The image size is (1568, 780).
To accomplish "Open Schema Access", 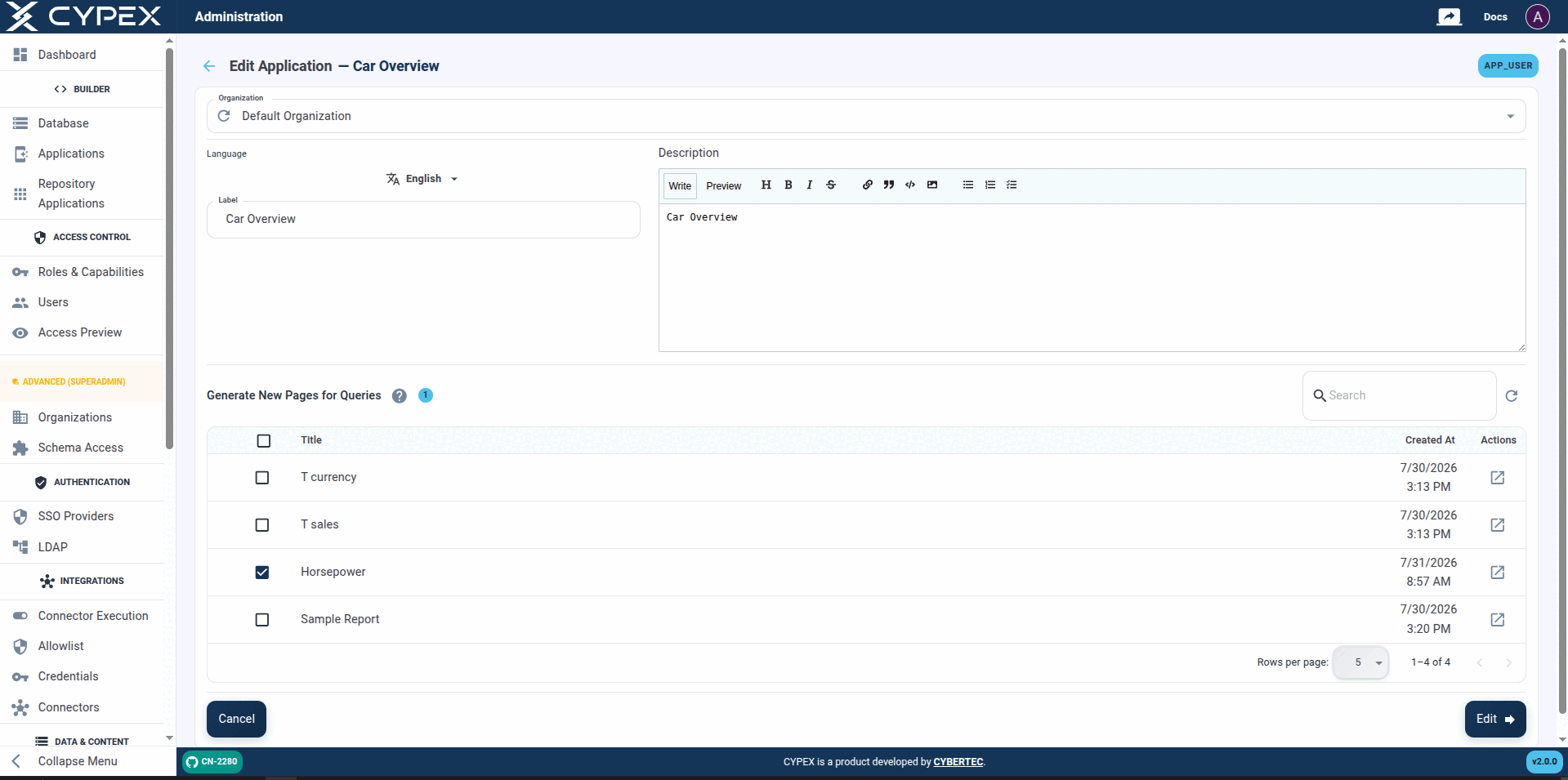I will 82,448.
